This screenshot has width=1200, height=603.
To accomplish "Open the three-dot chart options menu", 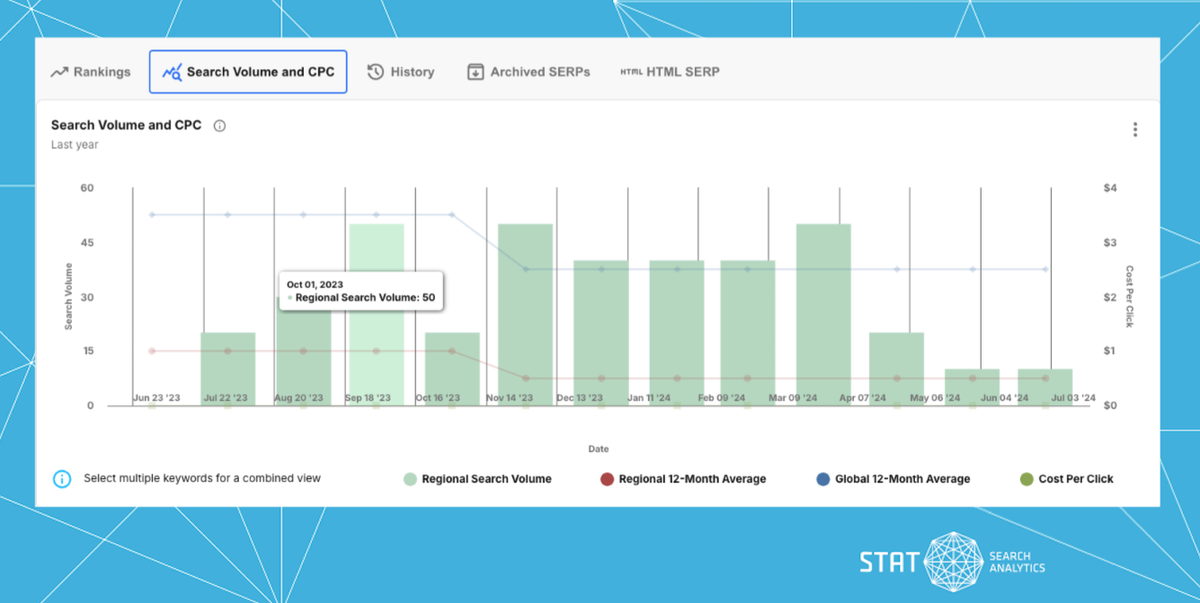I will point(1135,128).
